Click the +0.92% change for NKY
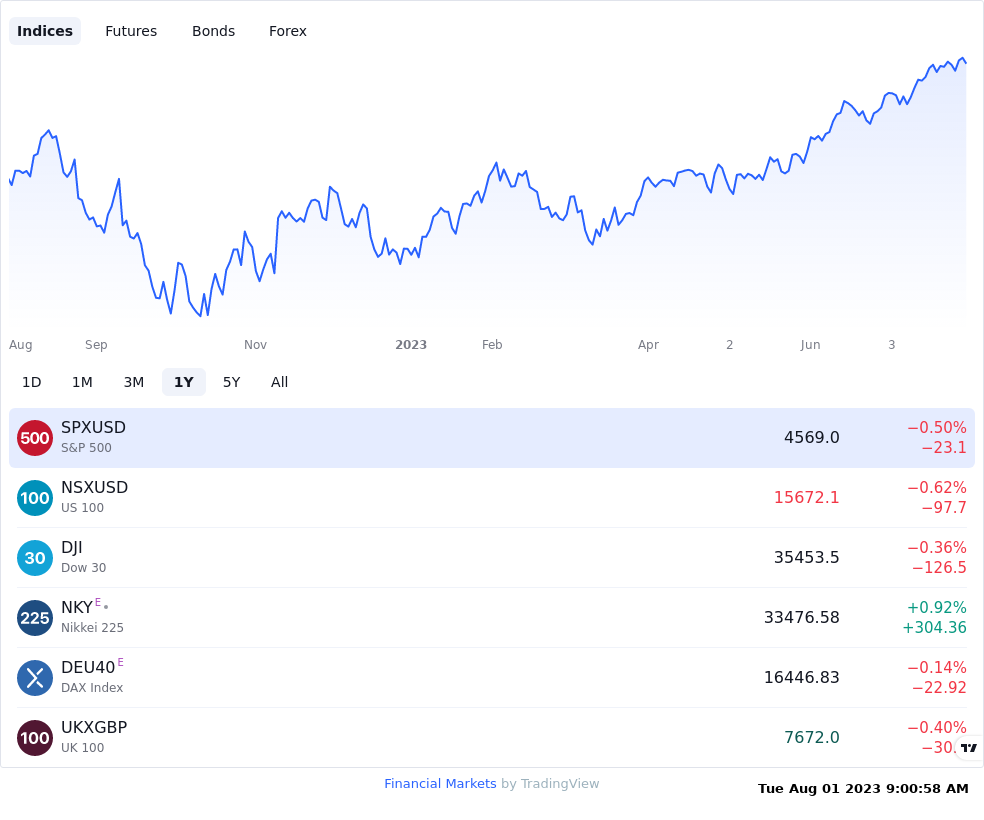Viewport: 984px width, 820px height. point(937,607)
